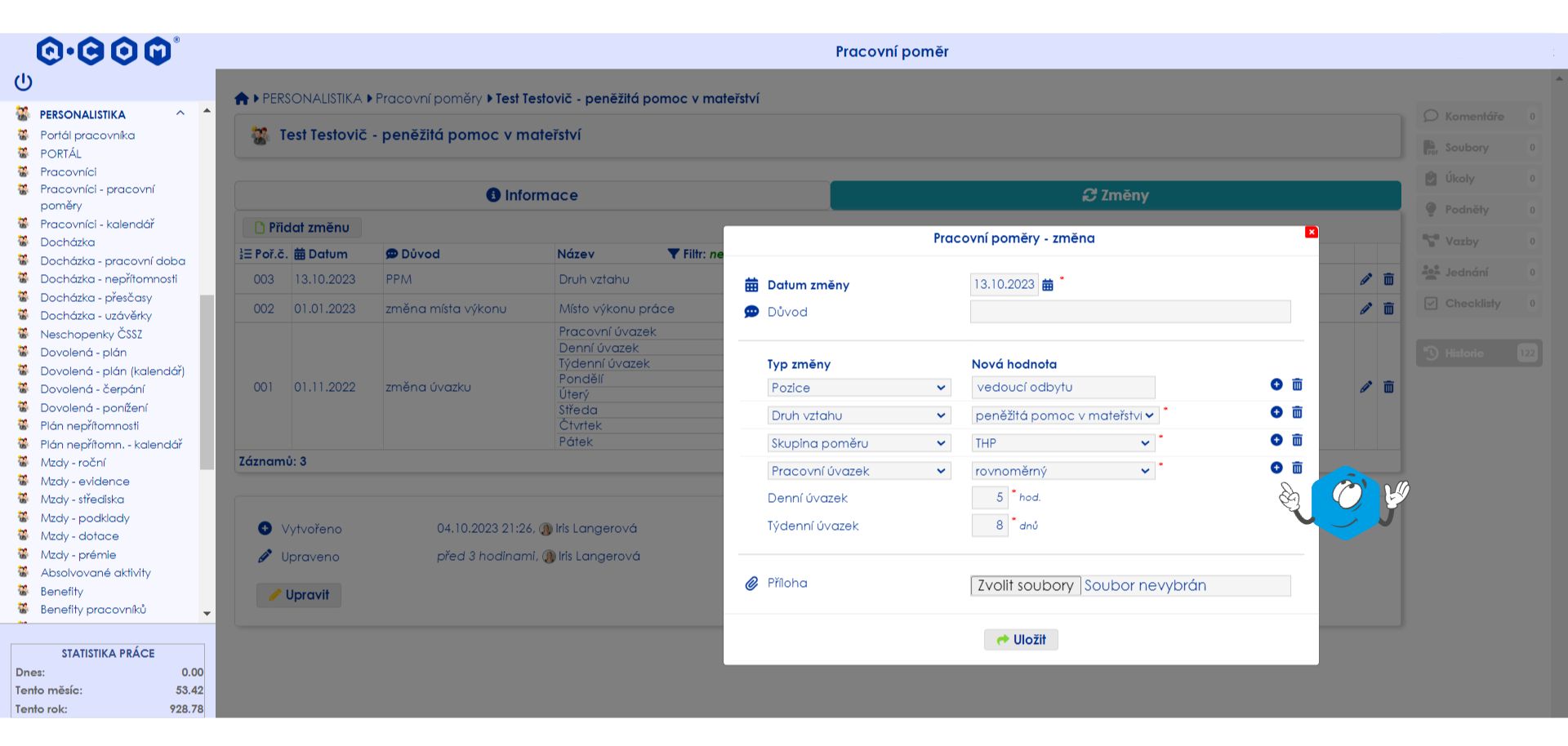Open the Pracovní úvazek type dropdown
The width and height of the screenshot is (1568, 746).
click(859, 471)
